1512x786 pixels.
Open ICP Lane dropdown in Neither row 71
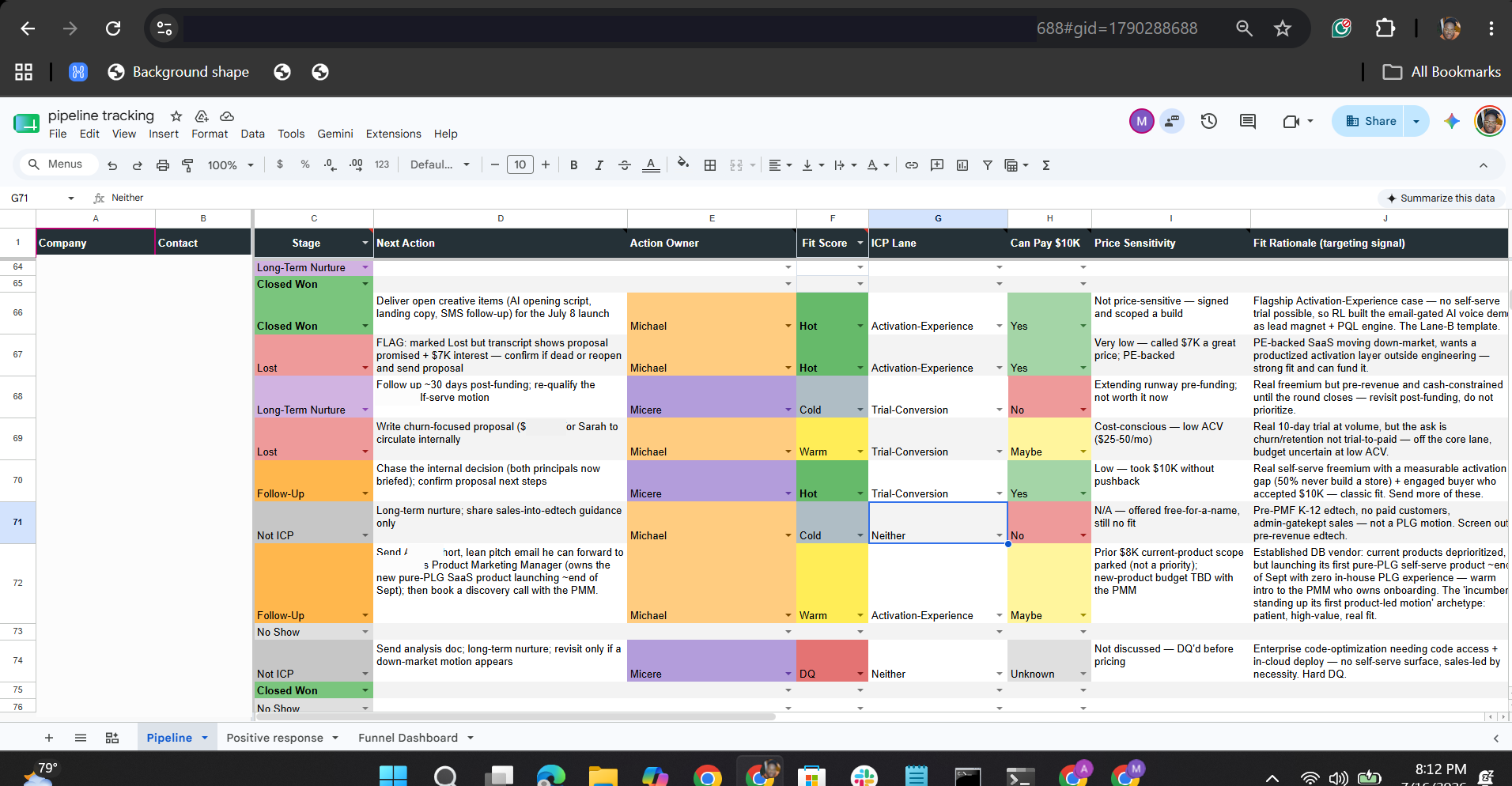click(x=1000, y=536)
